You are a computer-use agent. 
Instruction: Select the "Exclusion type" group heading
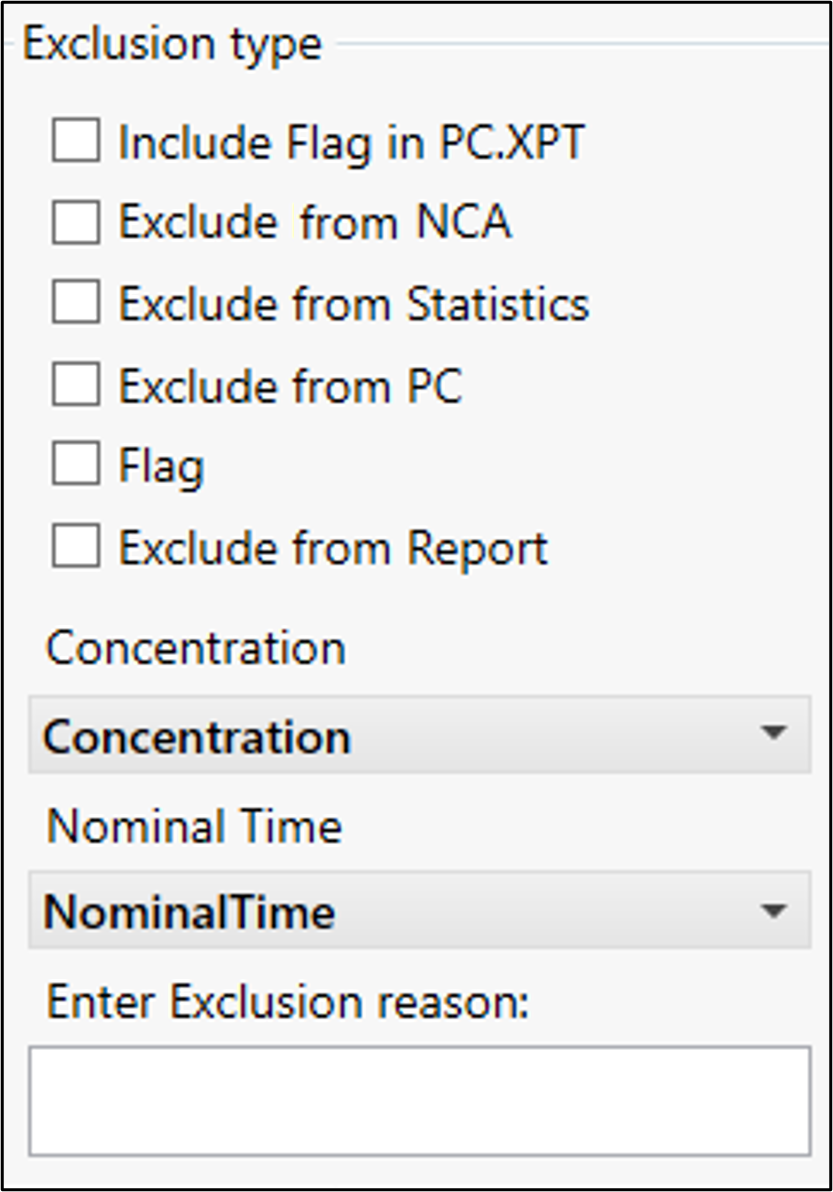(172, 42)
